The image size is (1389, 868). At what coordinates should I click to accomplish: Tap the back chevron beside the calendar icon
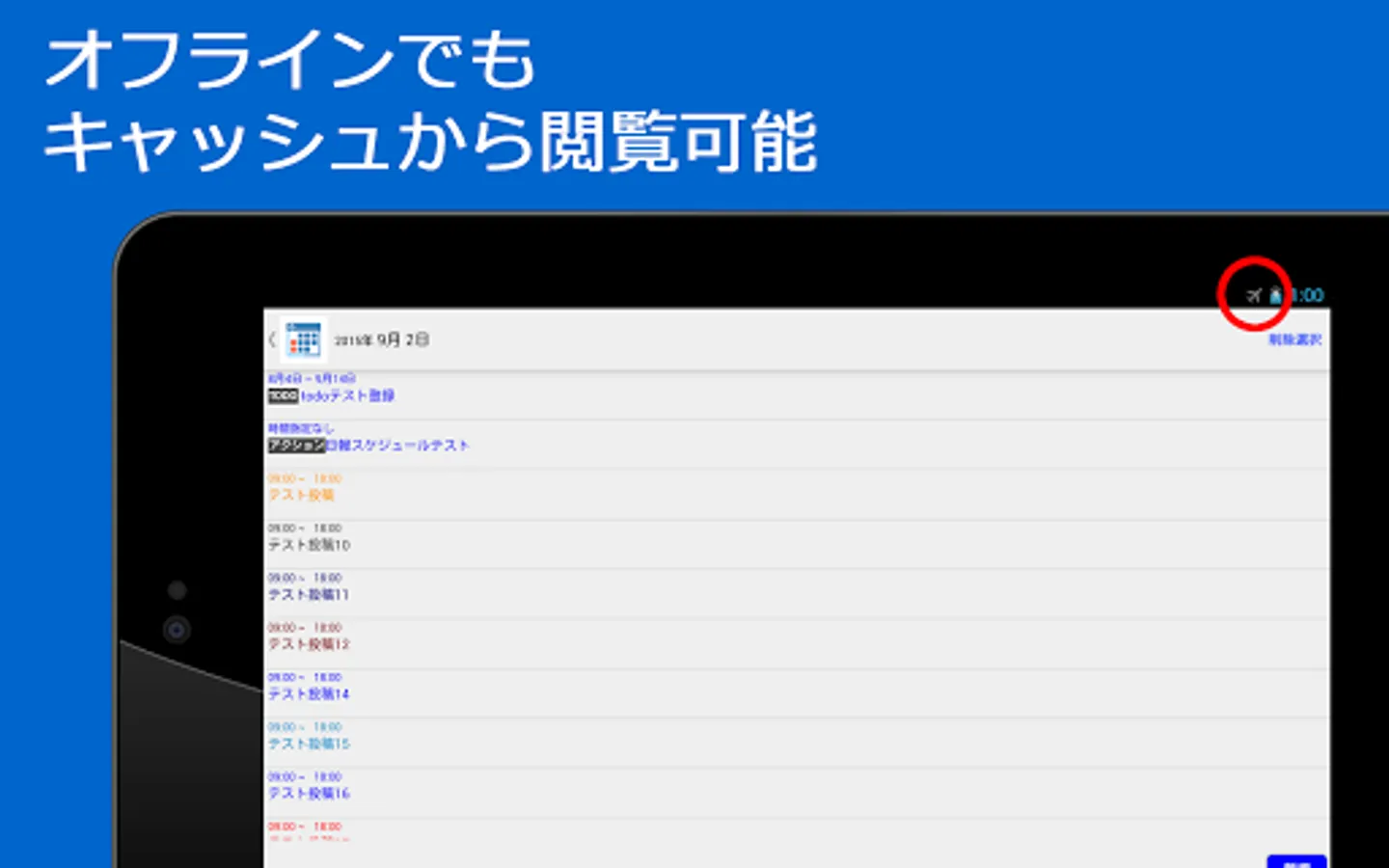tap(272, 339)
